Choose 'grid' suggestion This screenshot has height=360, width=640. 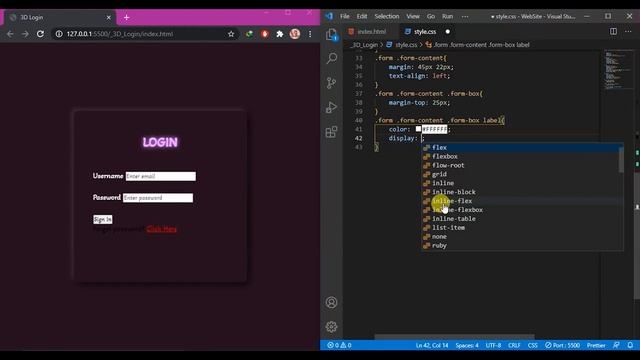pyautogui.click(x=522, y=174)
